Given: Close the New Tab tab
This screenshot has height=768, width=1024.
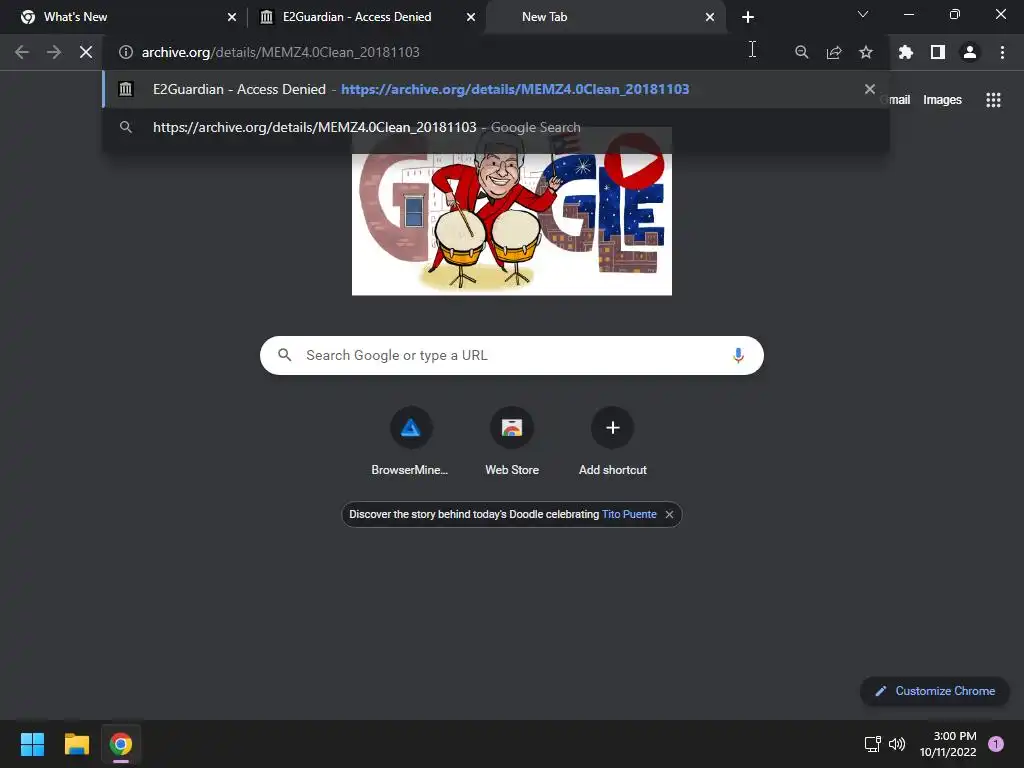Looking at the screenshot, I should pyautogui.click(x=710, y=17).
